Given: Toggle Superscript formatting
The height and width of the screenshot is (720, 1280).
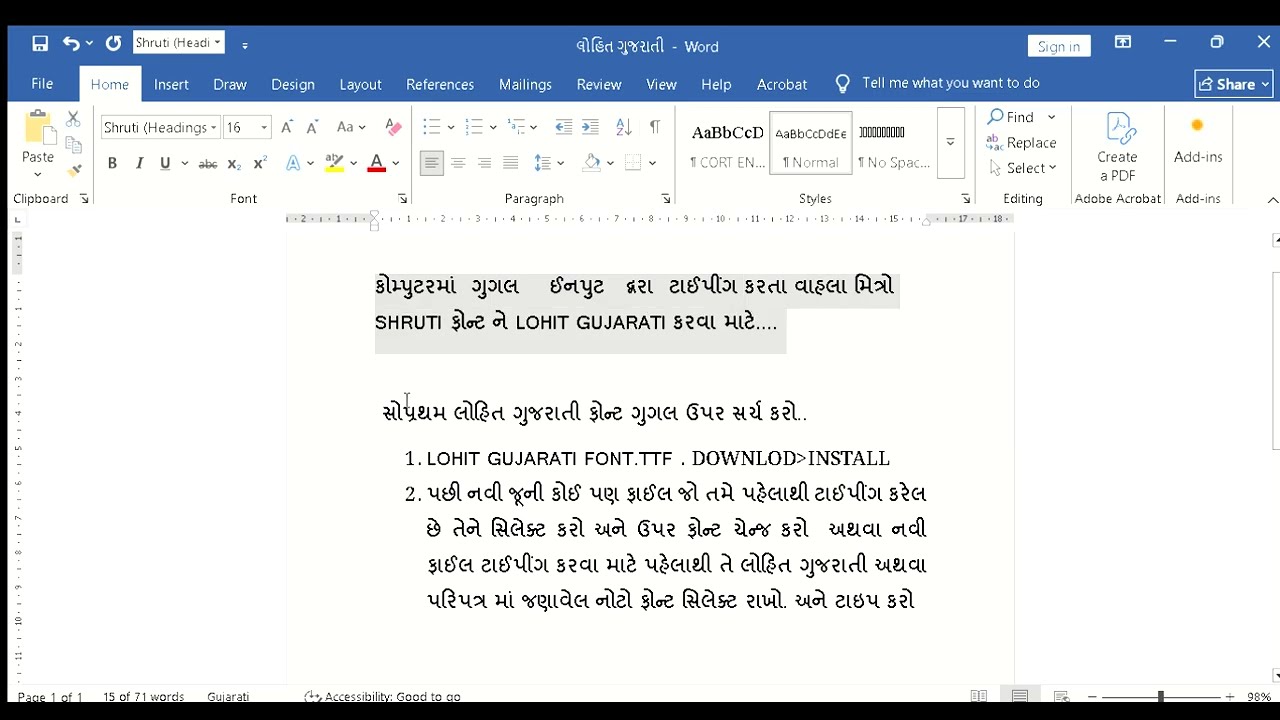Looking at the screenshot, I should [260, 163].
